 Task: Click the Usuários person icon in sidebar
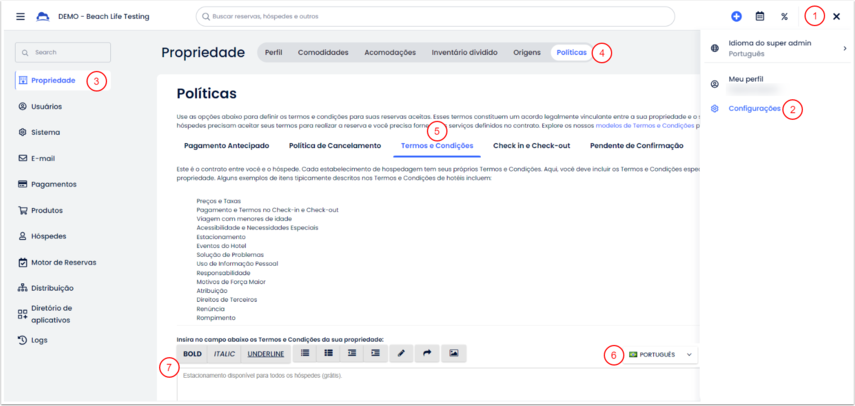coord(23,106)
